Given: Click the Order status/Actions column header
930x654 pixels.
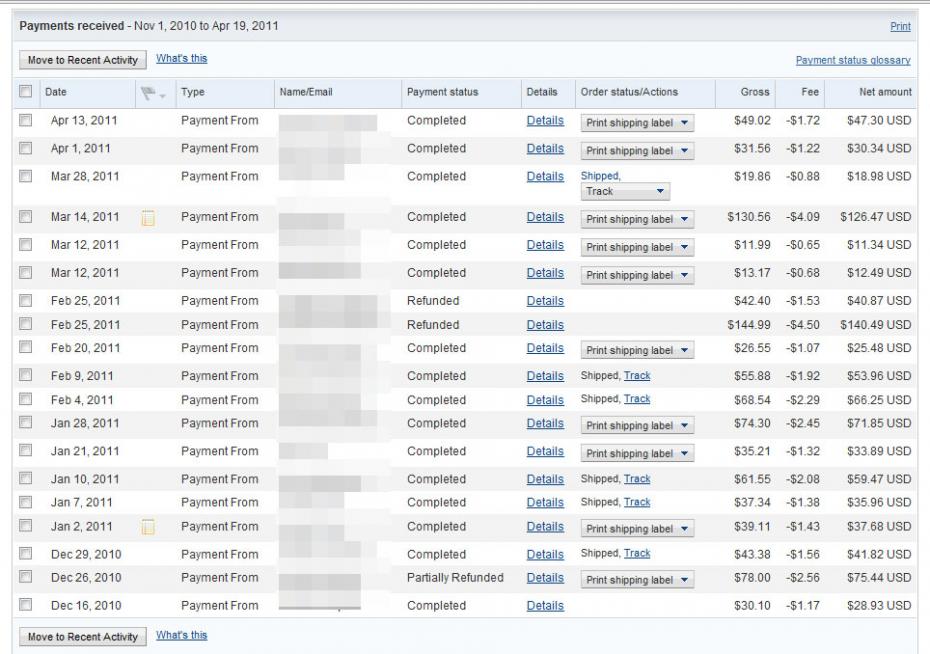Looking at the screenshot, I should tap(629, 92).
